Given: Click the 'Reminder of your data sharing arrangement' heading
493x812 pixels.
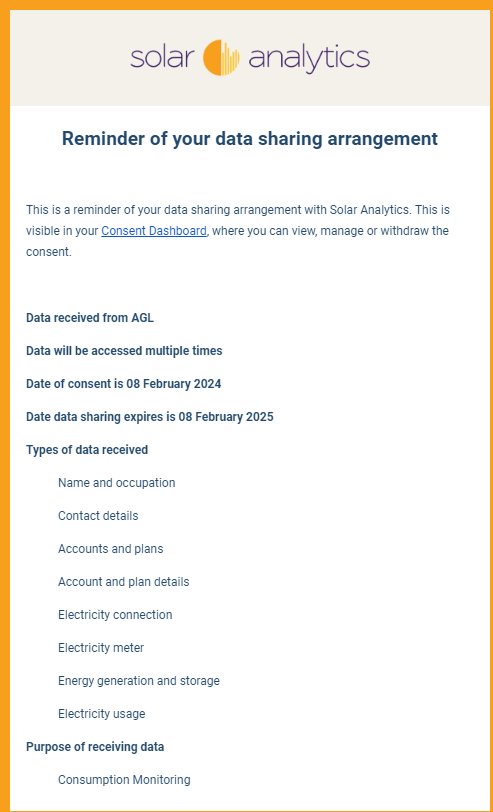Looking at the screenshot, I should coord(250,139).
